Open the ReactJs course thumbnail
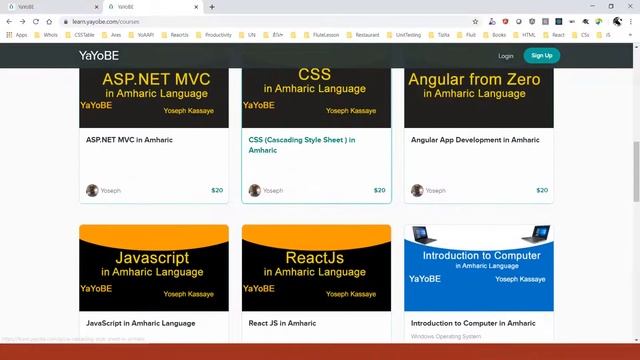The width and height of the screenshot is (640, 360). (316, 268)
